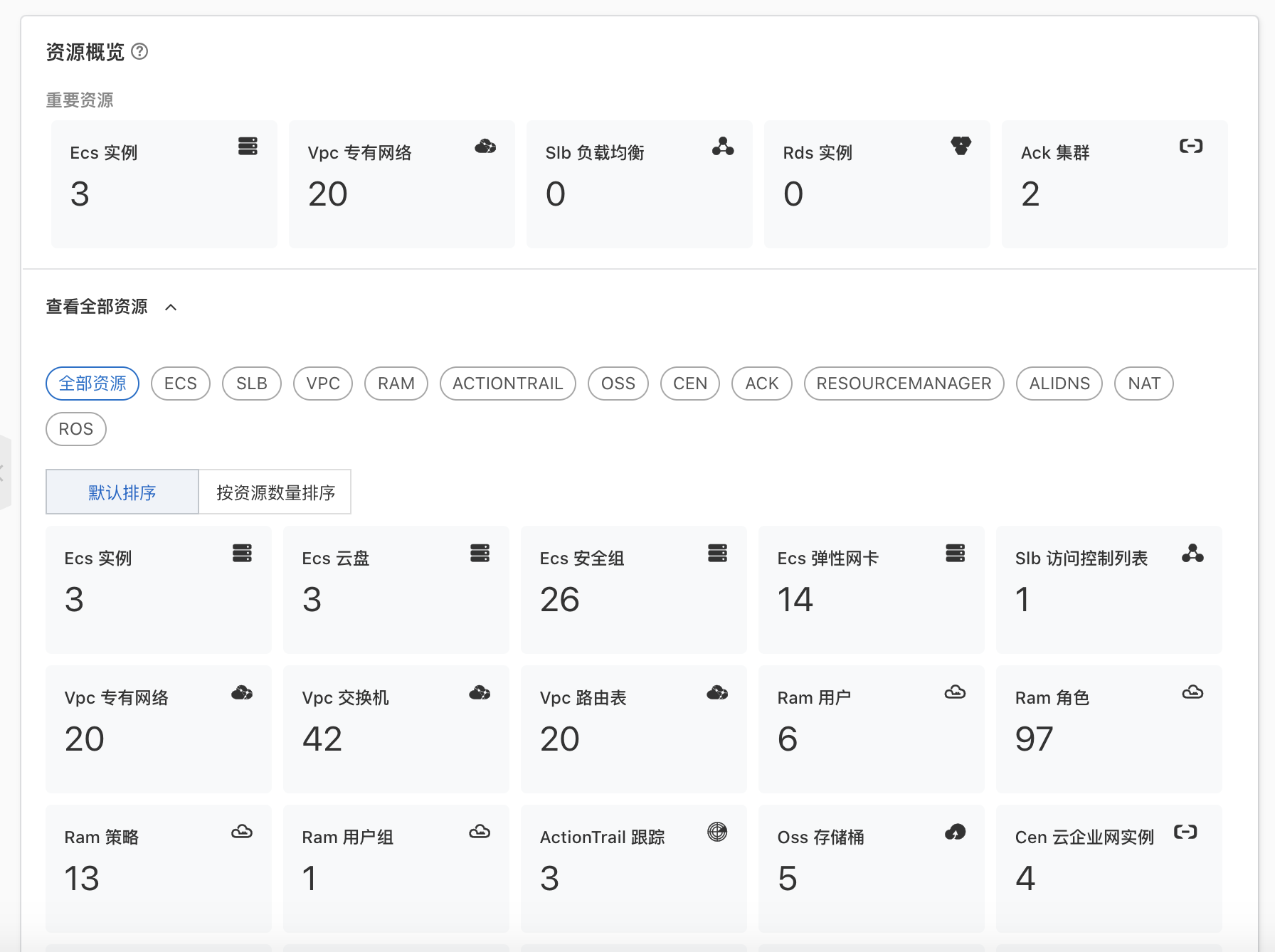The image size is (1275, 952).
Task: Click the Ram 用户组 label
Action: (x=348, y=837)
